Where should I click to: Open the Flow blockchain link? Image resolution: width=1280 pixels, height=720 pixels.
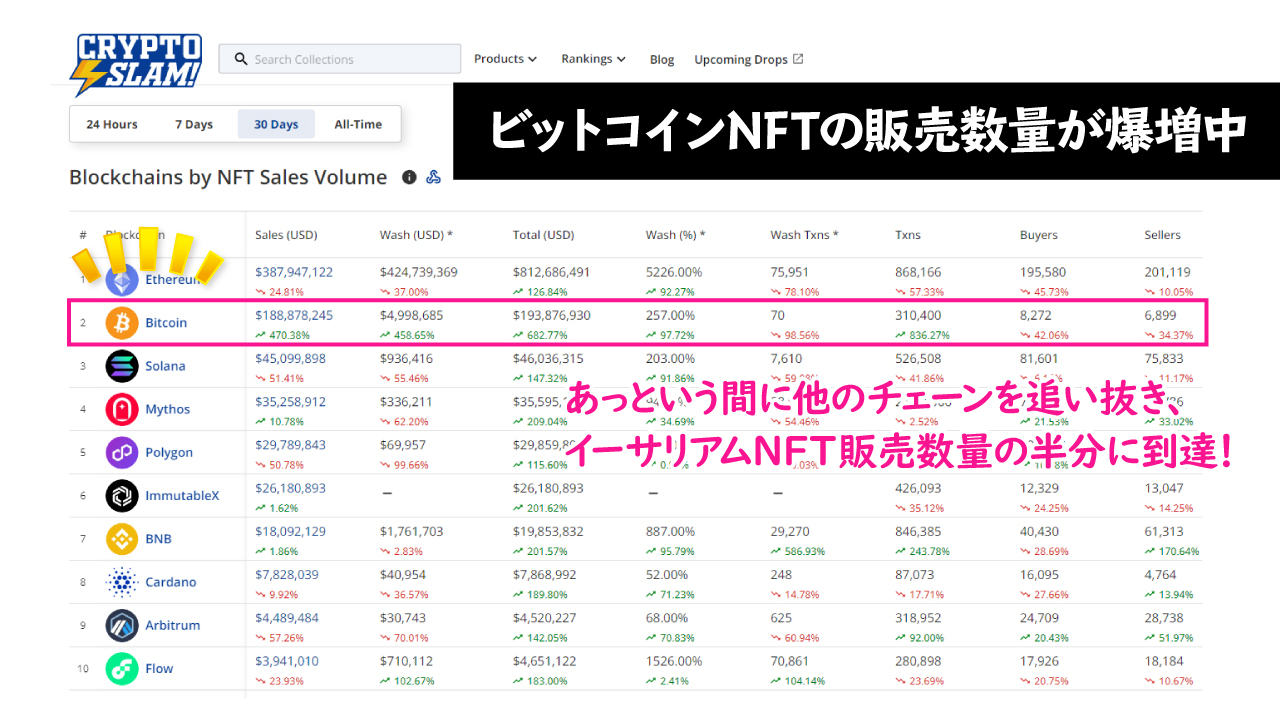pos(159,668)
